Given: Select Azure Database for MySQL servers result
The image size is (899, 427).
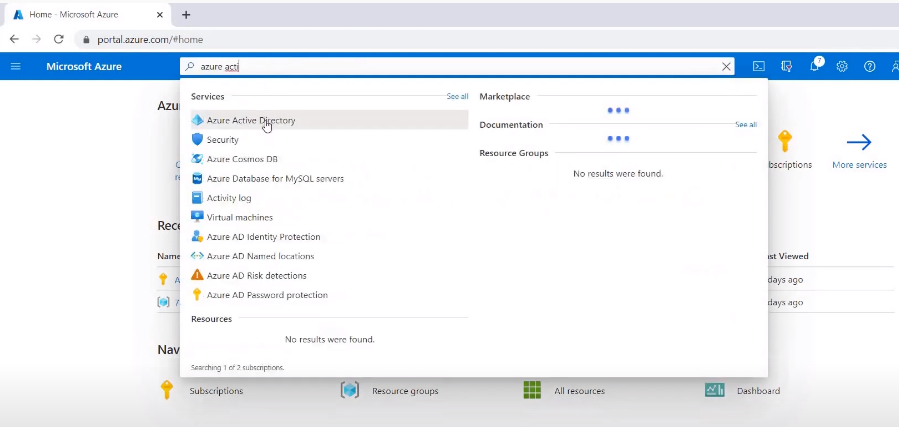Looking at the screenshot, I should 330,178.
